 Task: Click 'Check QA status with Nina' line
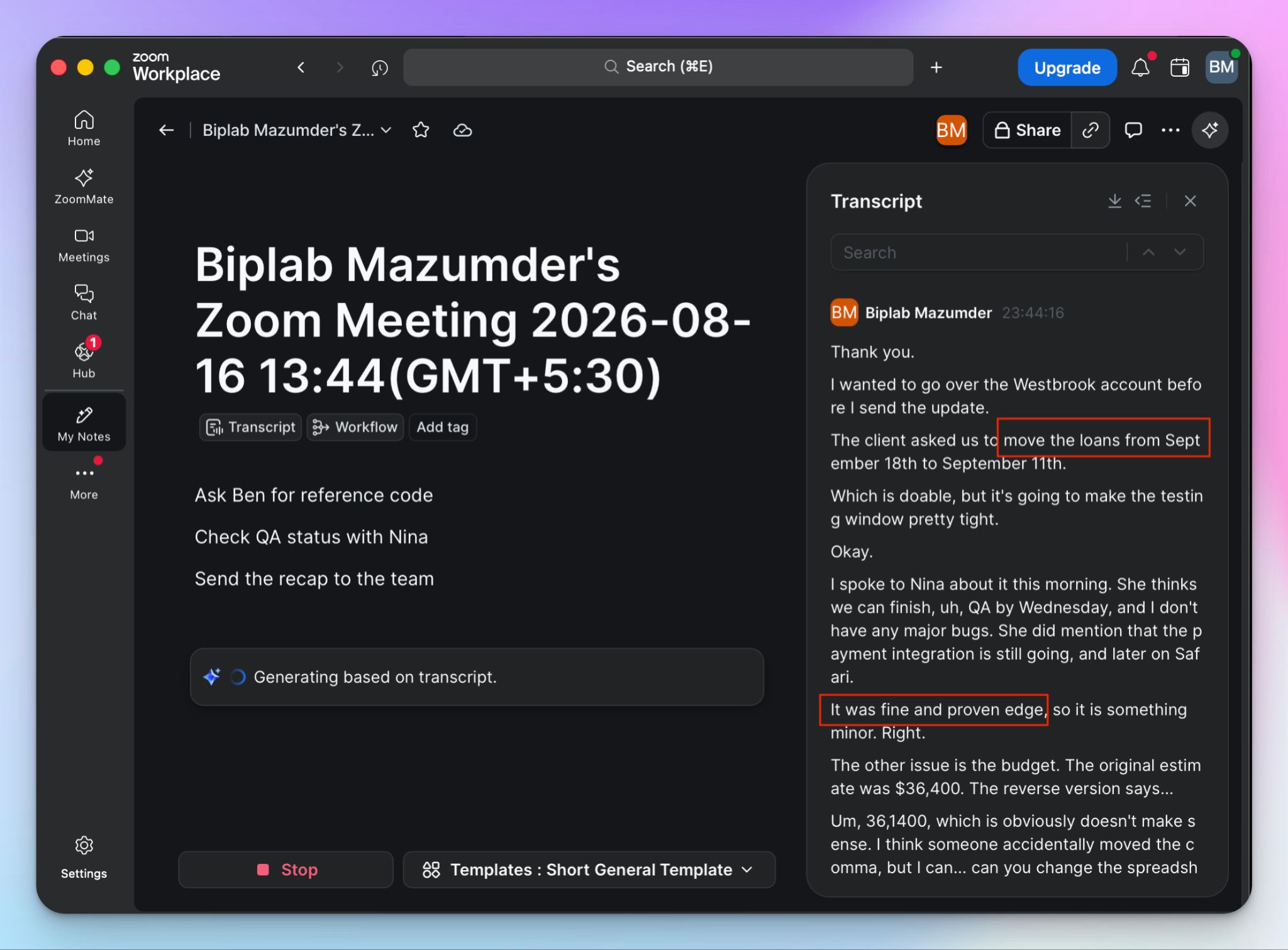click(x=311, y=537)
